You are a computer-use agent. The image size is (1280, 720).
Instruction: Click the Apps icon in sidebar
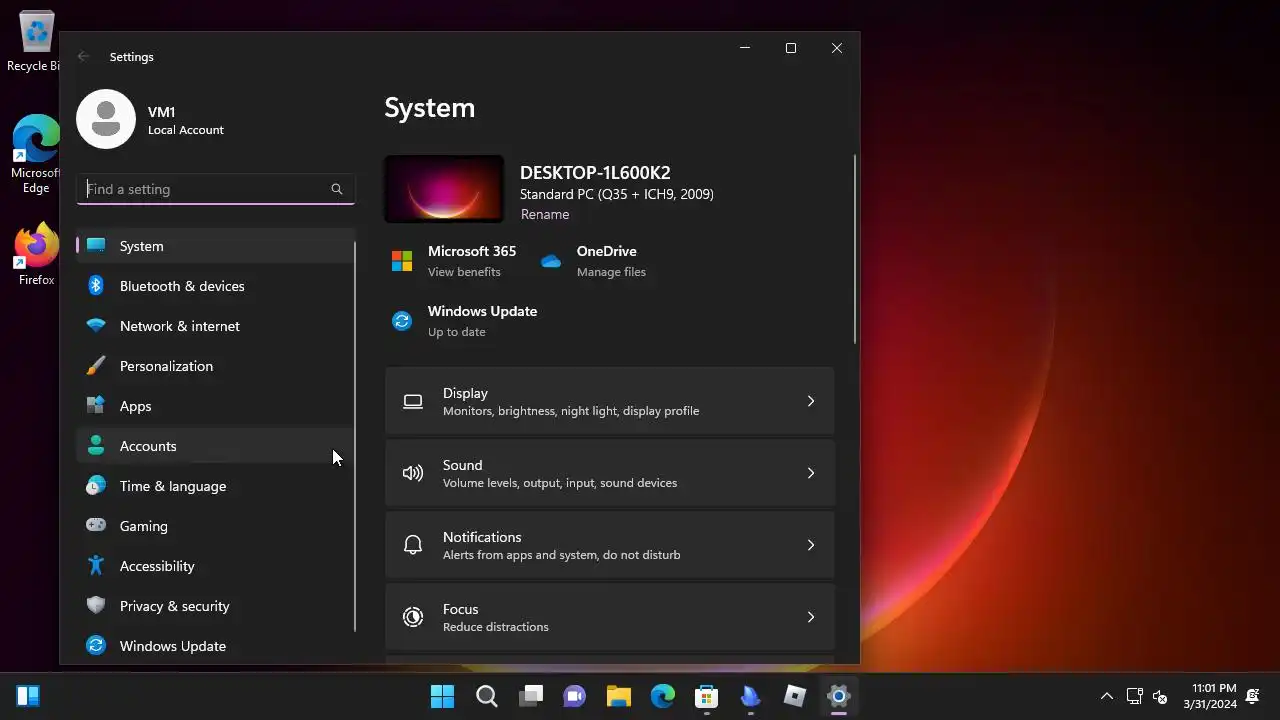(x=96, y=405)
